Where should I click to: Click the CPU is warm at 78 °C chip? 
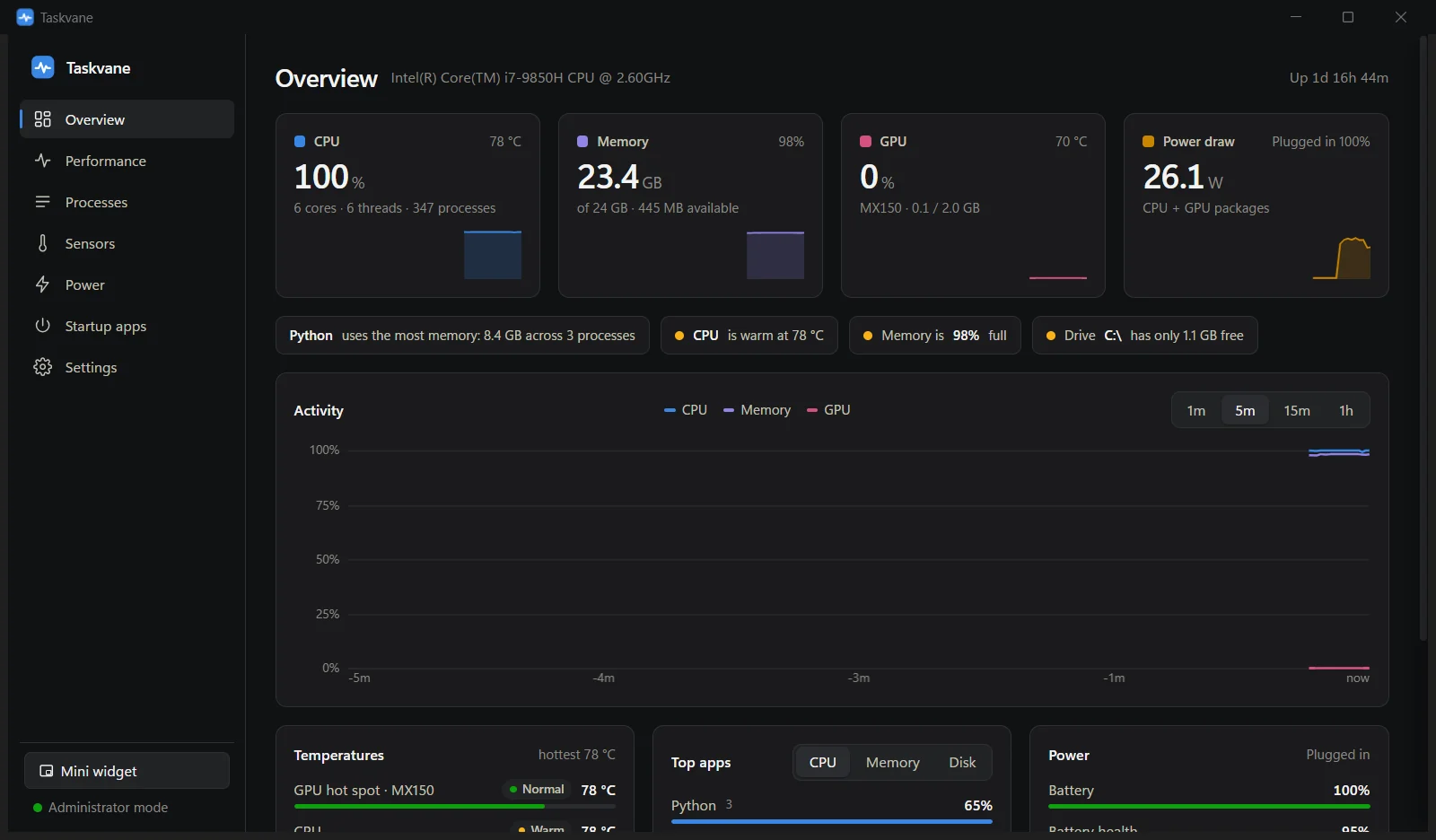pyautogui.click(x=749, y=336)
